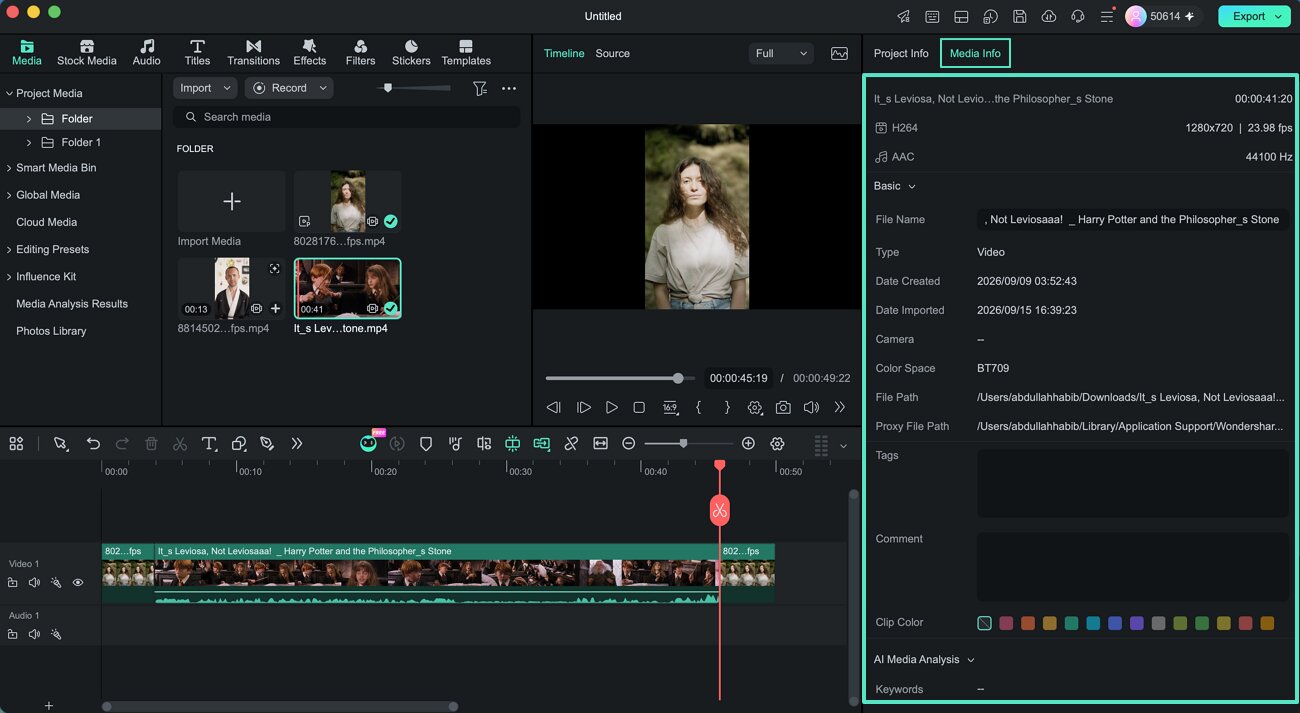Viewport: 1300px width, 713px height.
Task: Zoom in timeline with plus icon
Action: click(748, 444)
